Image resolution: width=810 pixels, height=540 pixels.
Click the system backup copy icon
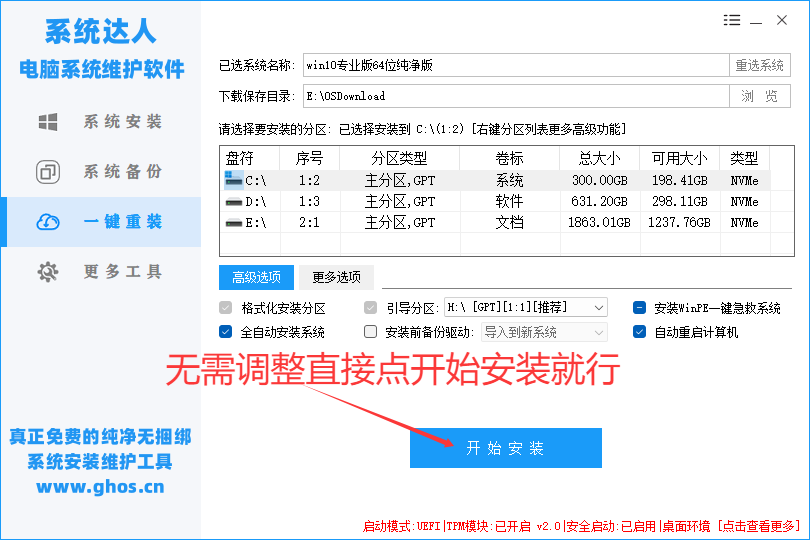click(x=47, y=172)
